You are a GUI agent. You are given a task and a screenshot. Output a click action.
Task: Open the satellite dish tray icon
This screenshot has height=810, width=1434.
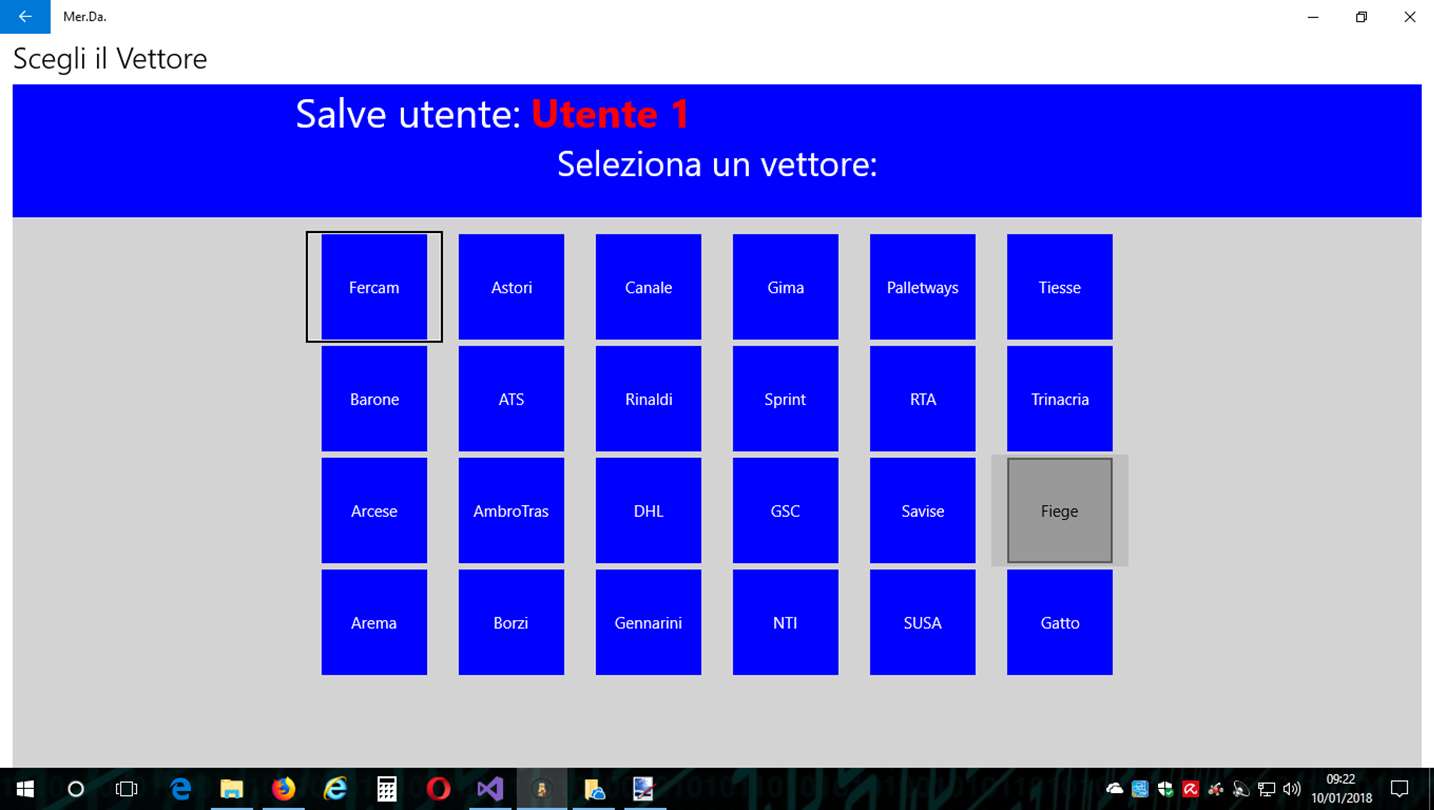[1241, 789]
